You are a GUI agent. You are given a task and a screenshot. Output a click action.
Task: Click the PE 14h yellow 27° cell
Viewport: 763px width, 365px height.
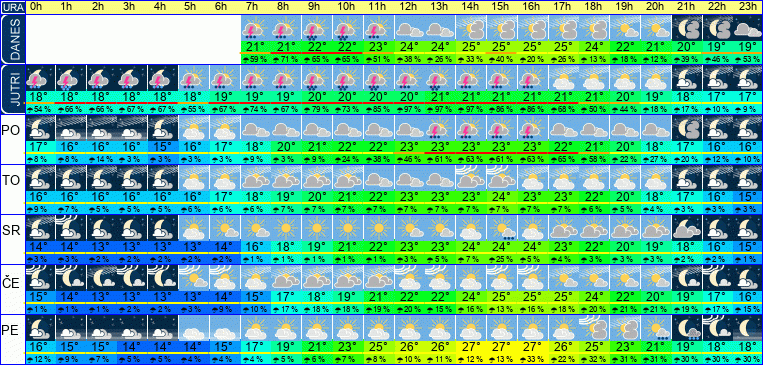click(x=471, y=347)
